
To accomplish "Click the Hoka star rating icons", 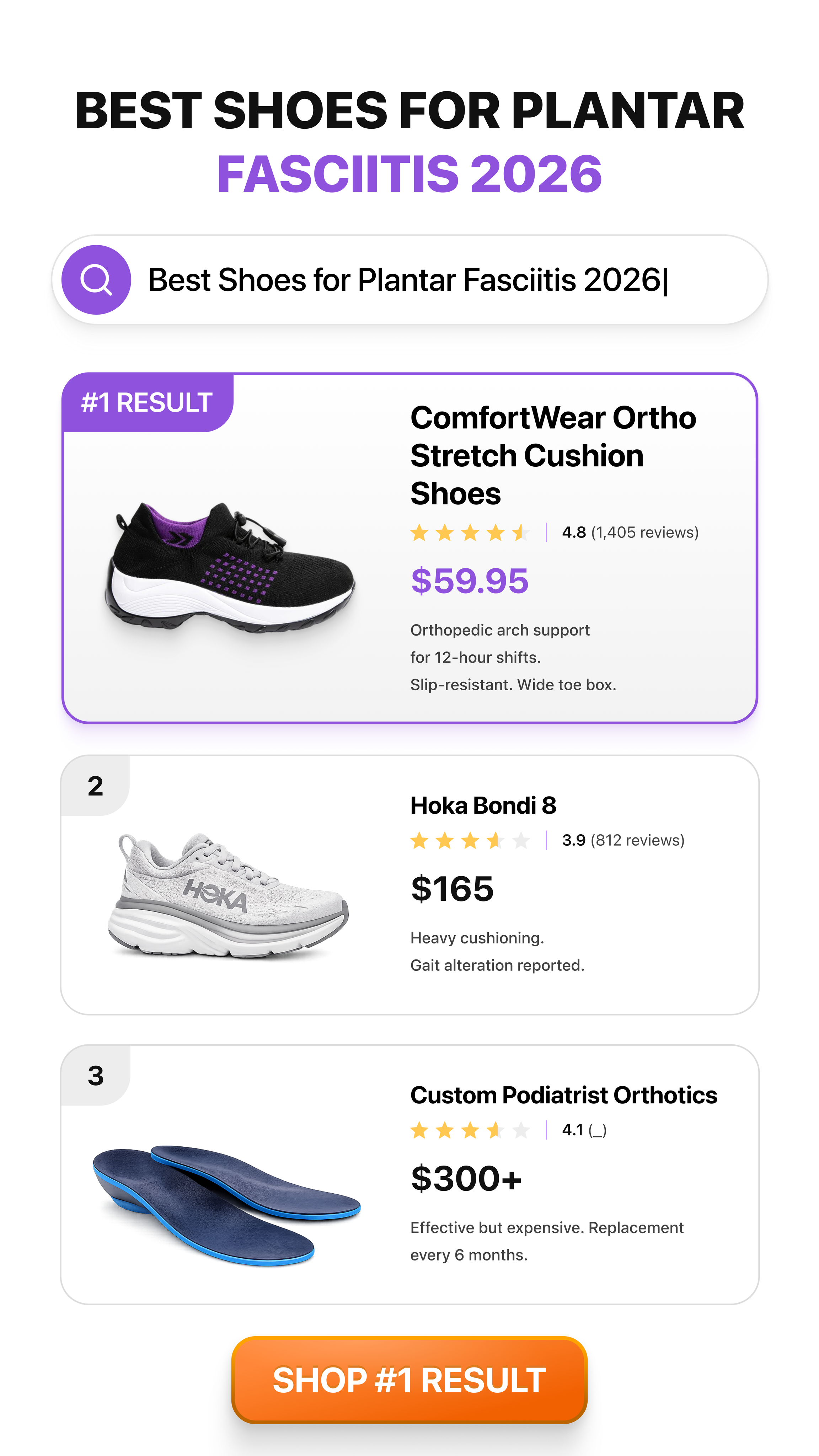I will [x=470, y=840].
